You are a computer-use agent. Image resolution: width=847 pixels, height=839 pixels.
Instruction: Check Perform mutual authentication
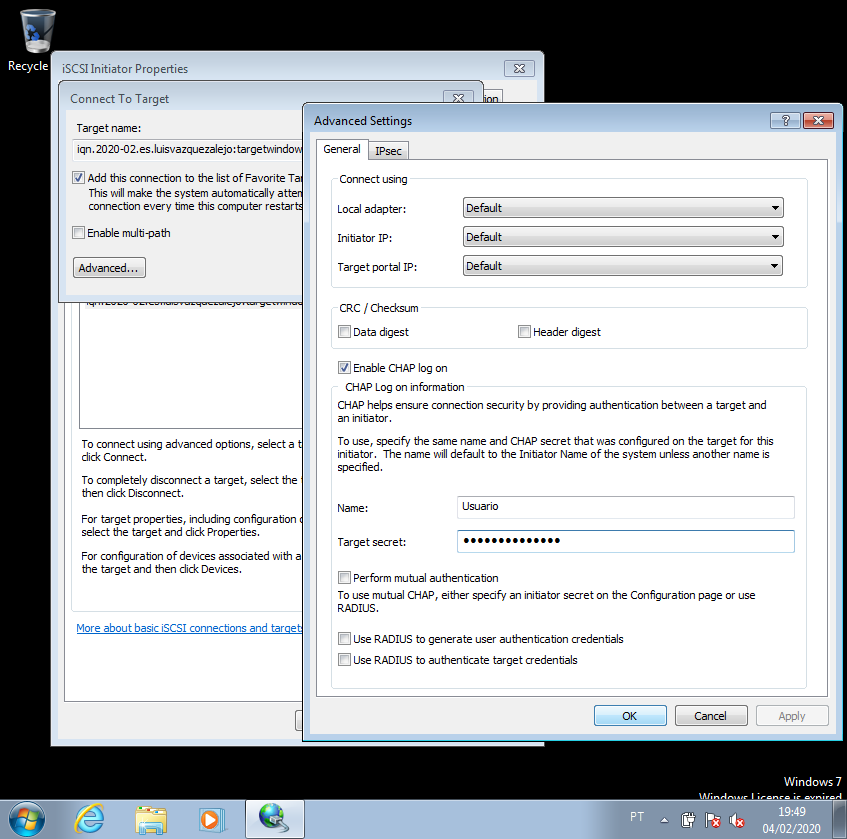(345, 578)
